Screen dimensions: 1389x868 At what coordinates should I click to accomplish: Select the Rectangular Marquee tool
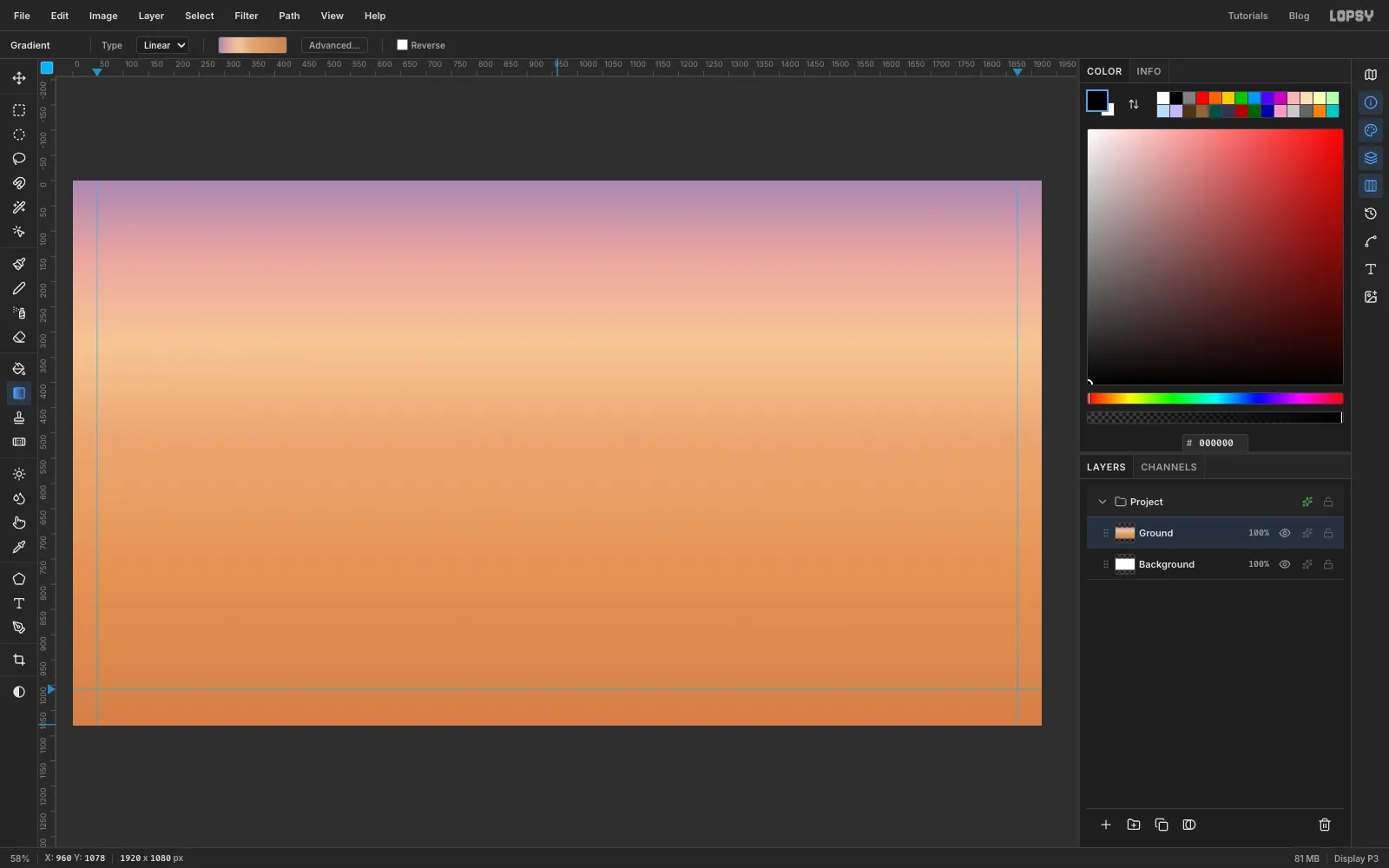click(x=19, y=110)
